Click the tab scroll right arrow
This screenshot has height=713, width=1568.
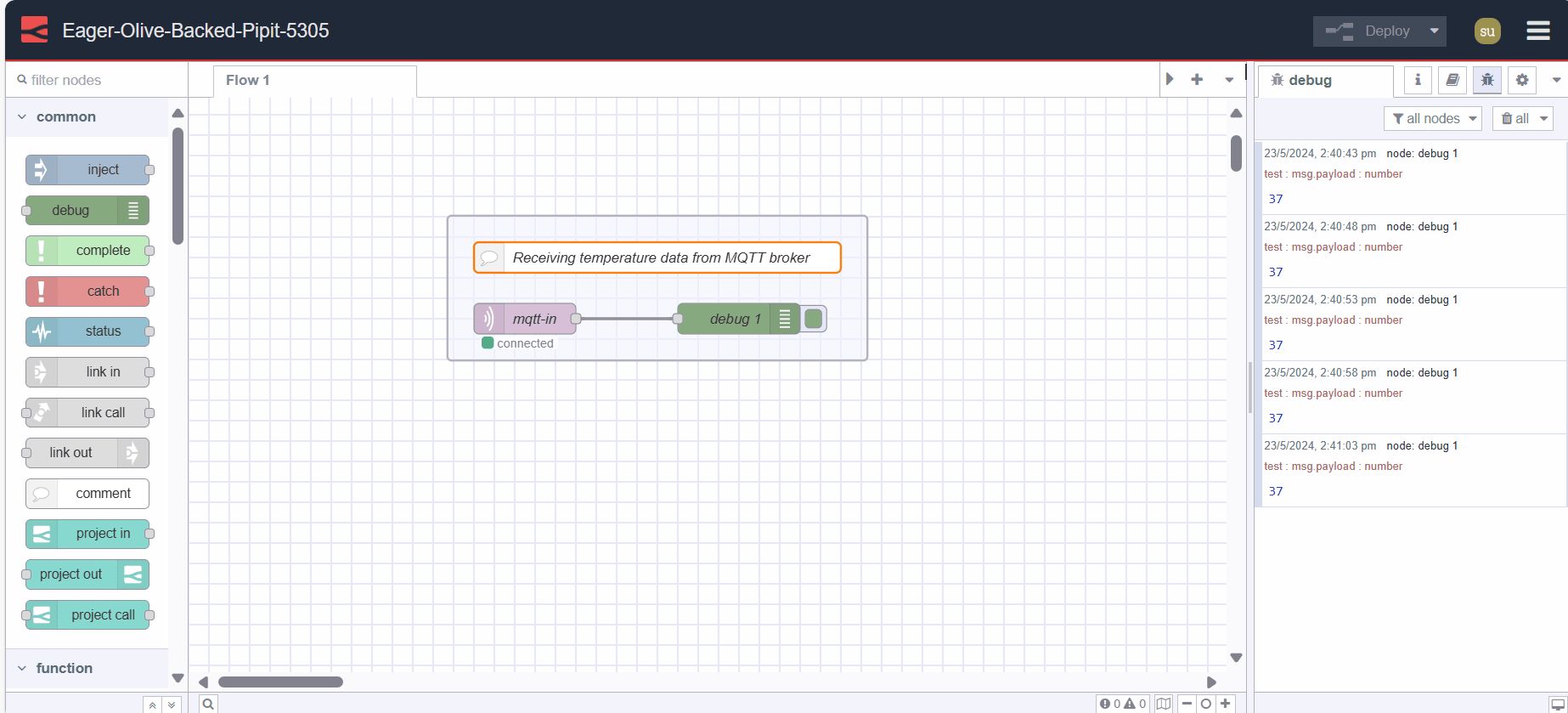tap(1170, 80)
